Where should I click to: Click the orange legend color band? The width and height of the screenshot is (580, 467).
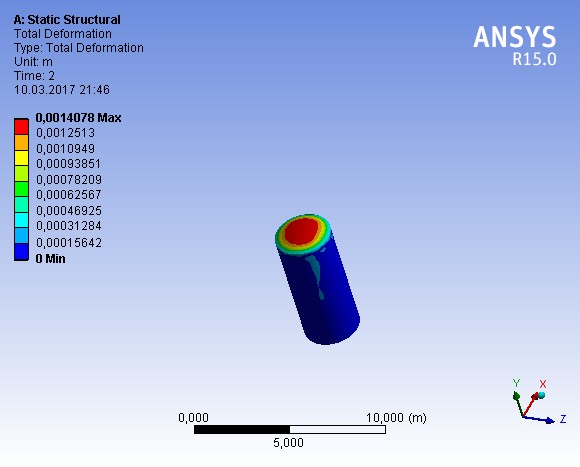pos(21,142)
